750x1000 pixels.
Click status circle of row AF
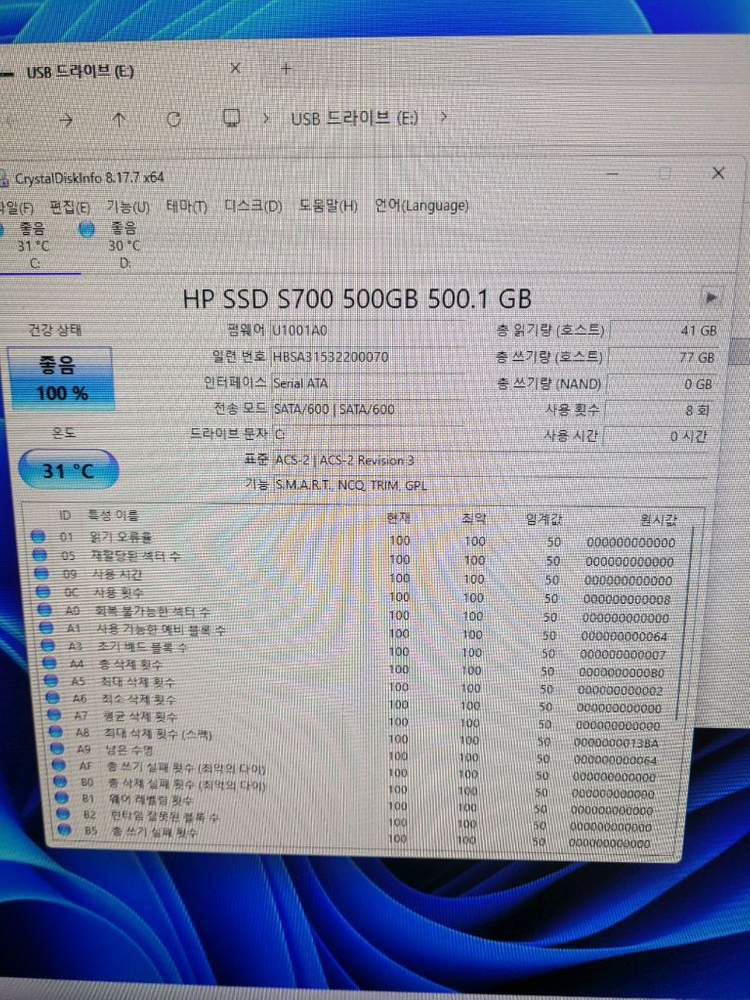[x=59, y=765]
